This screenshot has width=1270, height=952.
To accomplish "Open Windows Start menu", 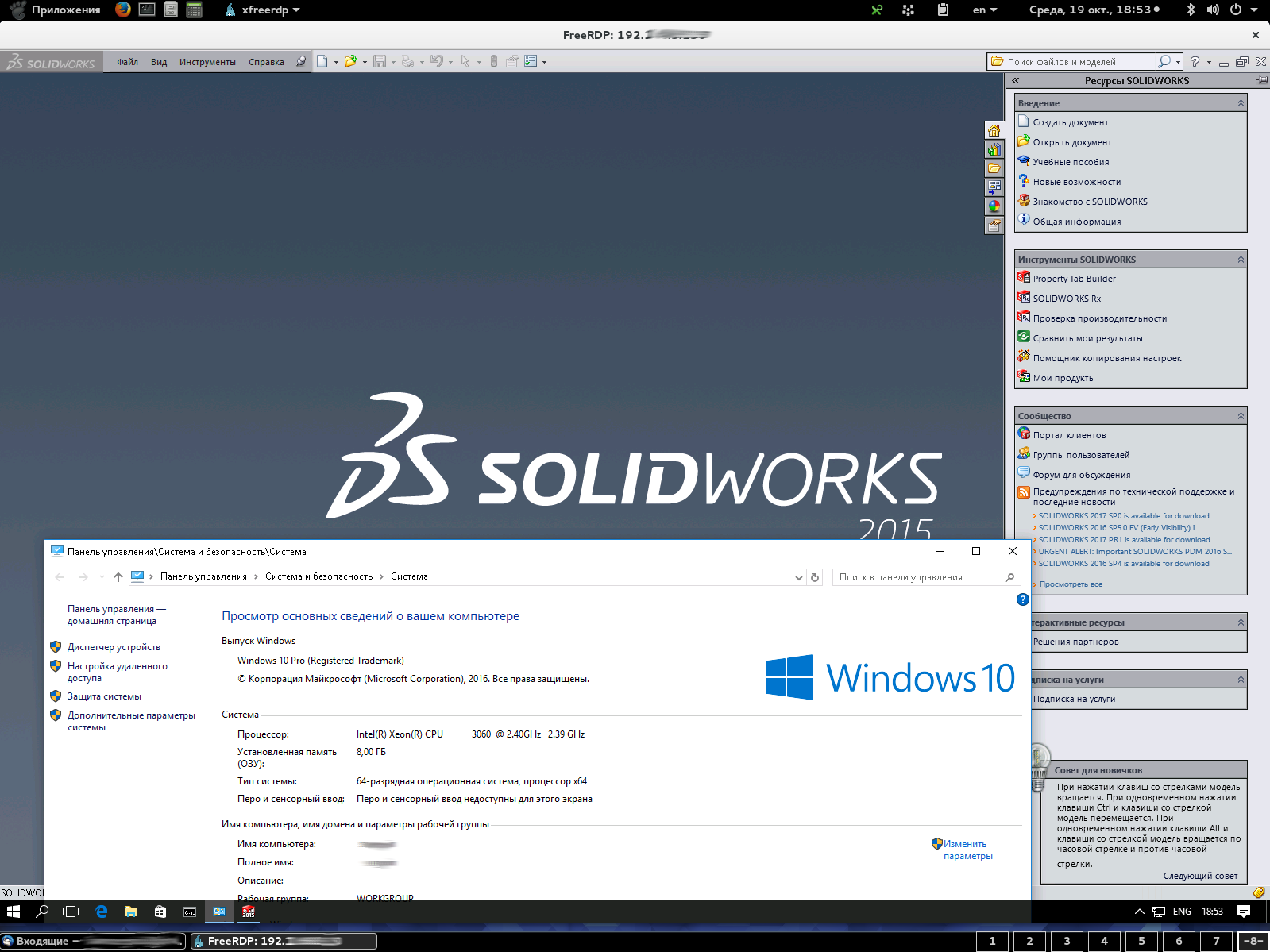I will [13, 912].
